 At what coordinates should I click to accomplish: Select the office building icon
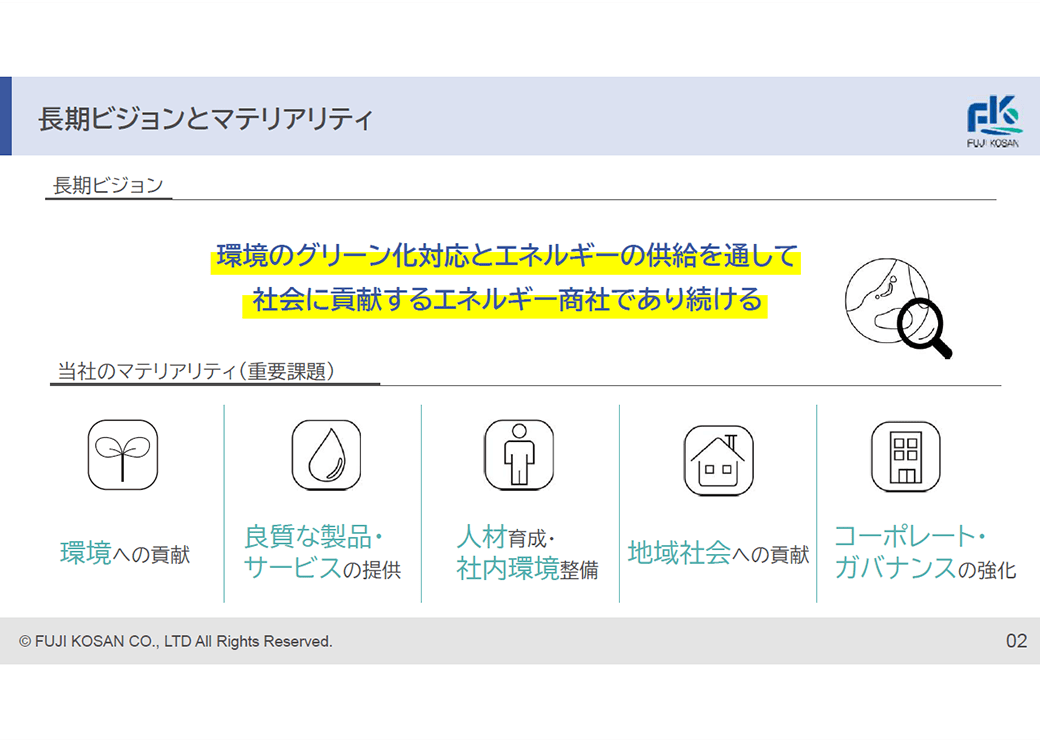(x=905, y=456)
